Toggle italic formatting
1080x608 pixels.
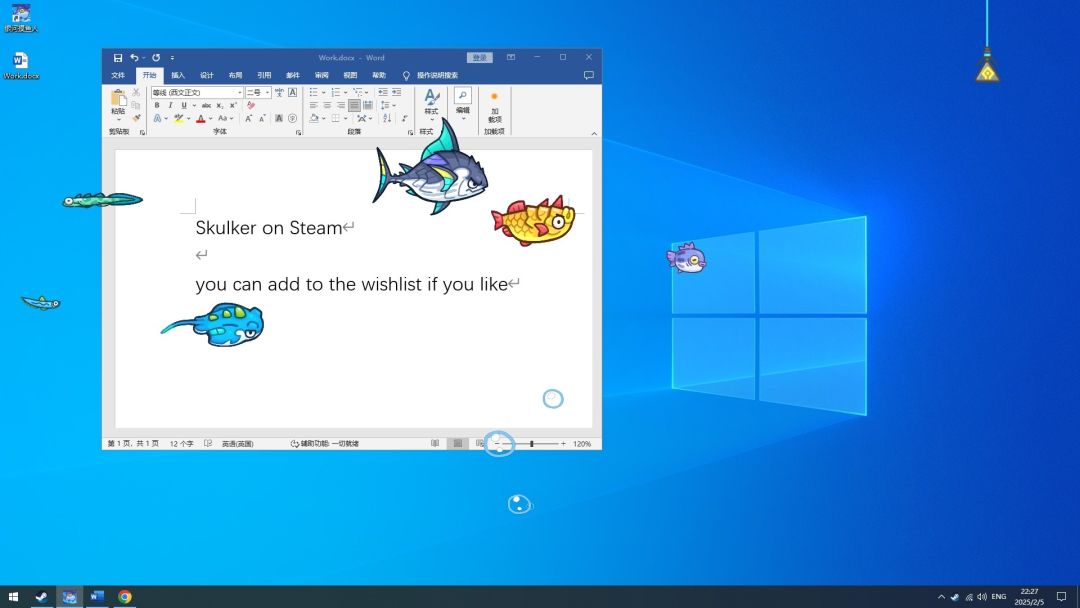[x=170, y=105]
